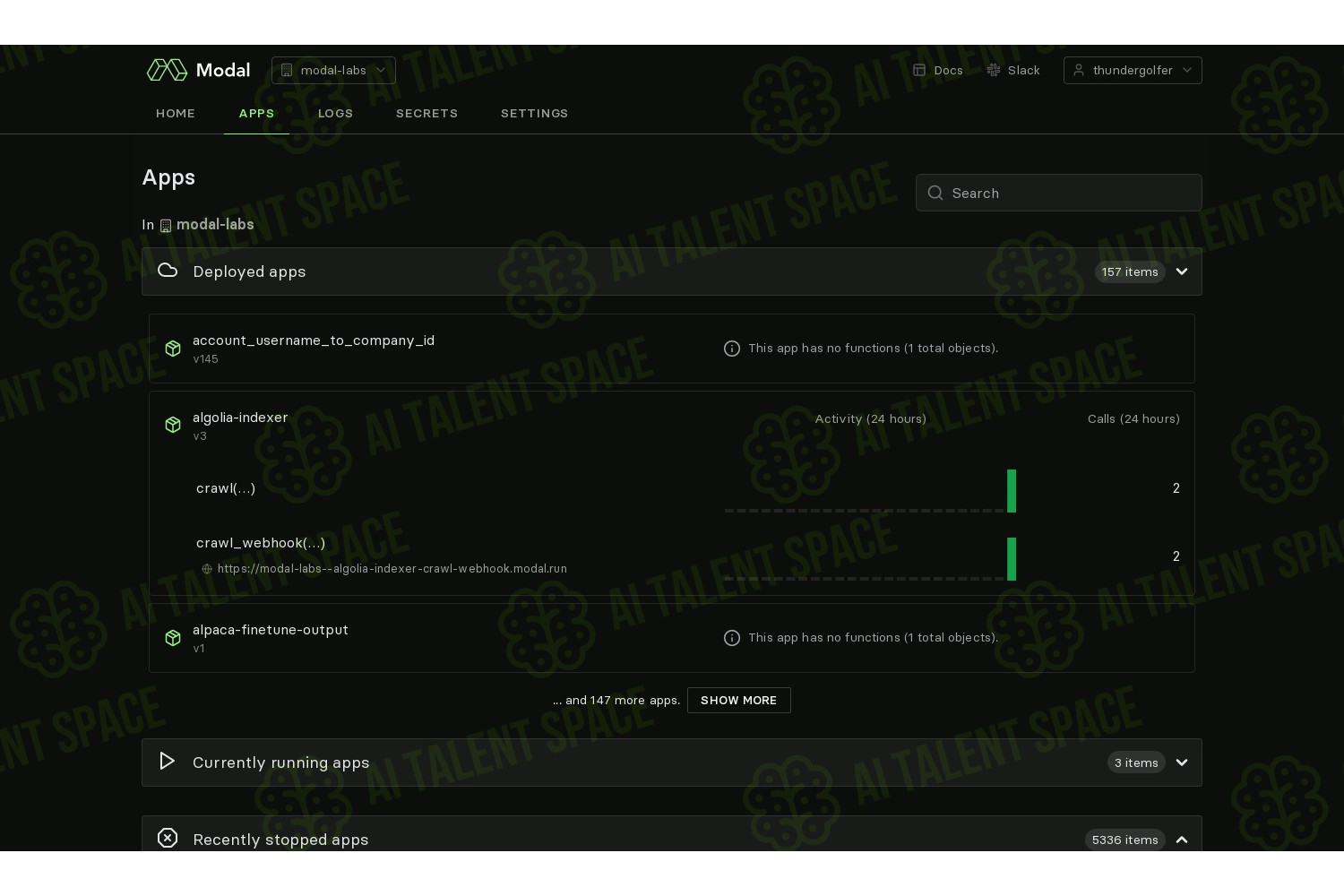1344x896 pixels.
Task: Click the Currently running apps heading text
Action: pos(281,762)
